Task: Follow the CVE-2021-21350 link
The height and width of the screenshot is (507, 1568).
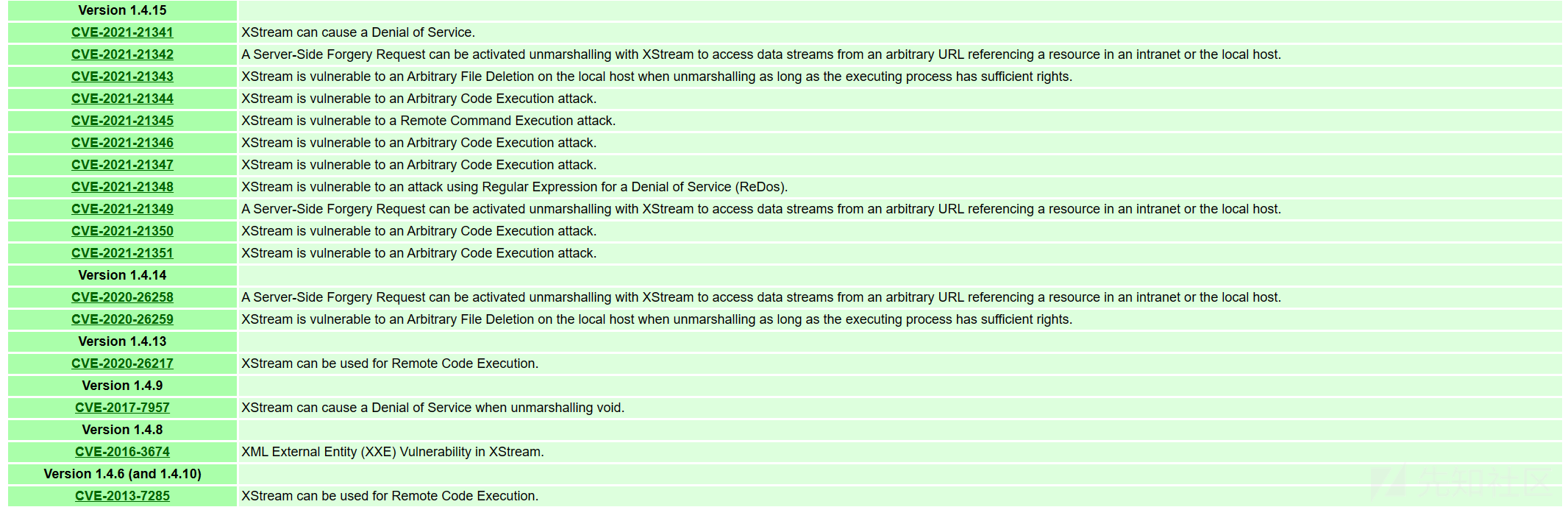Action: (122, 231)
